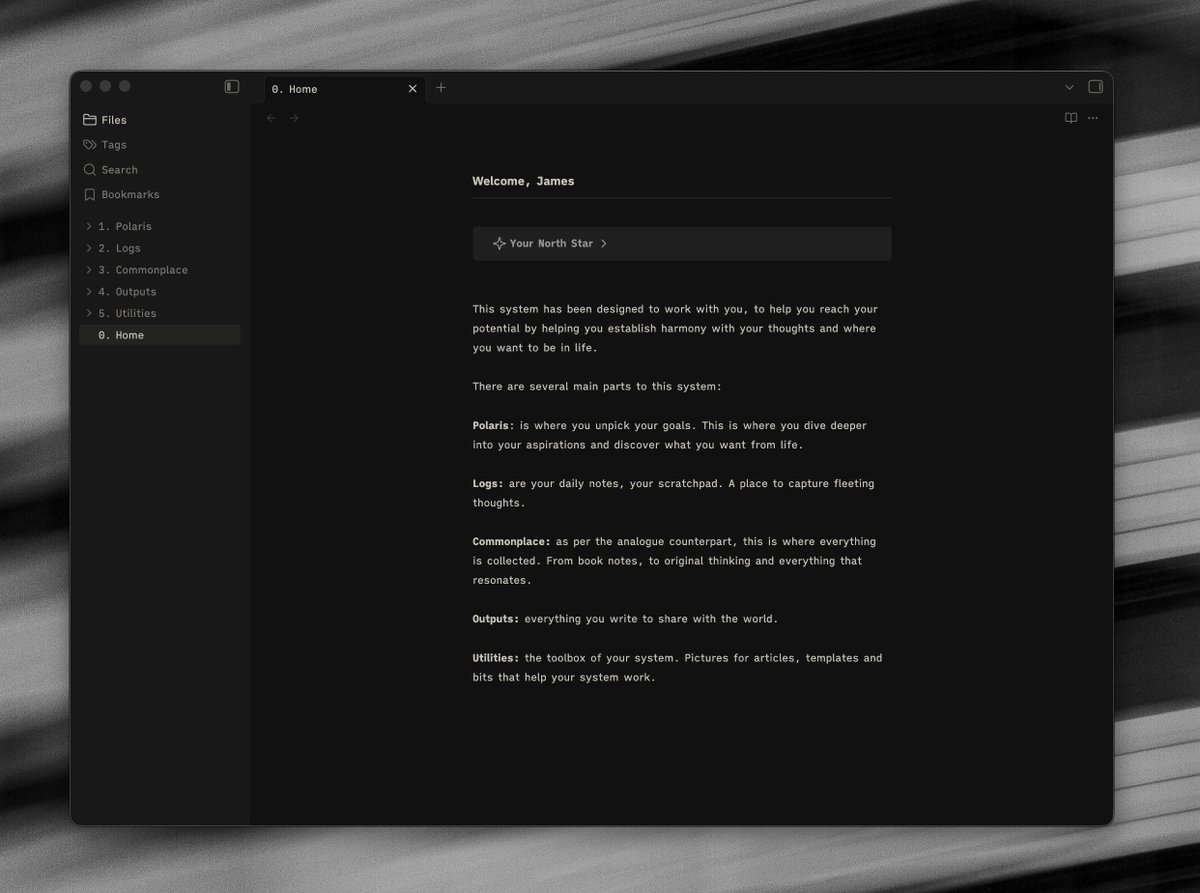Switch to reading view book icon
The width and height of the screenshot is (1200, 893).
coord(1071,118)
